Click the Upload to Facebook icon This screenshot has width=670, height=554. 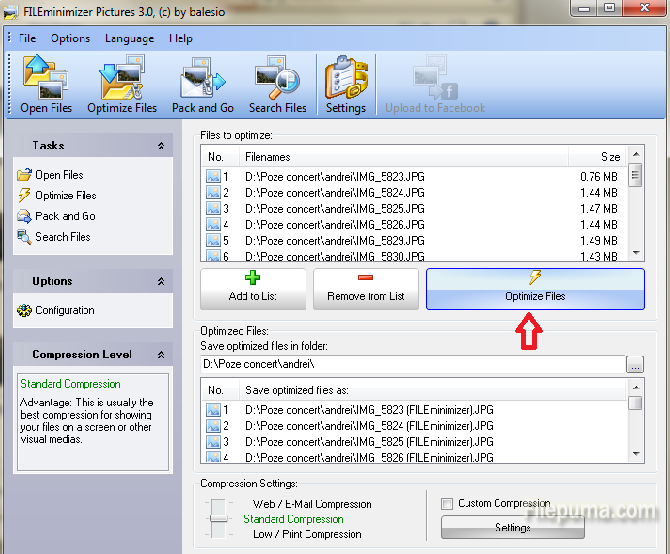pos(435,85)
